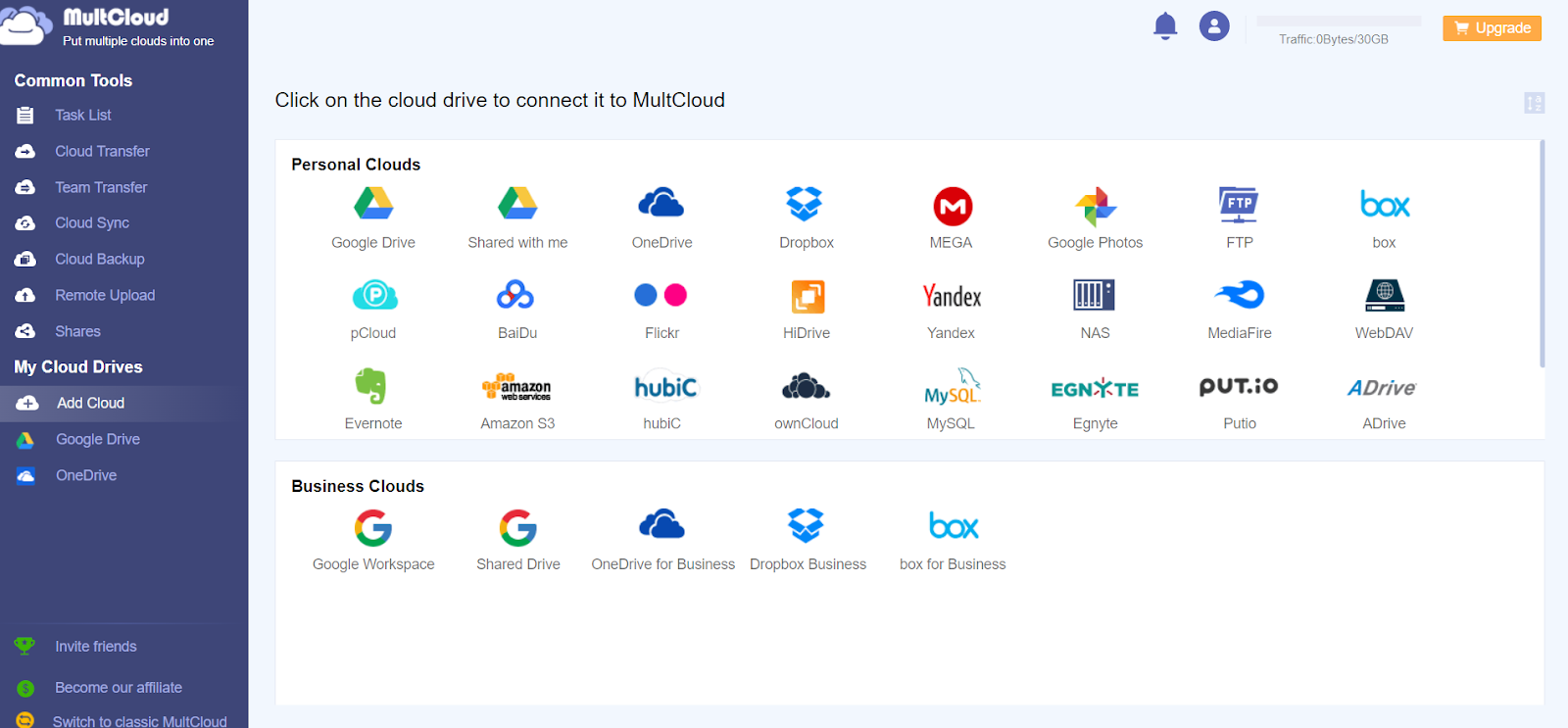Open Cloud Backup tool
Screen dimensions: 1568x728
[100, 260]
